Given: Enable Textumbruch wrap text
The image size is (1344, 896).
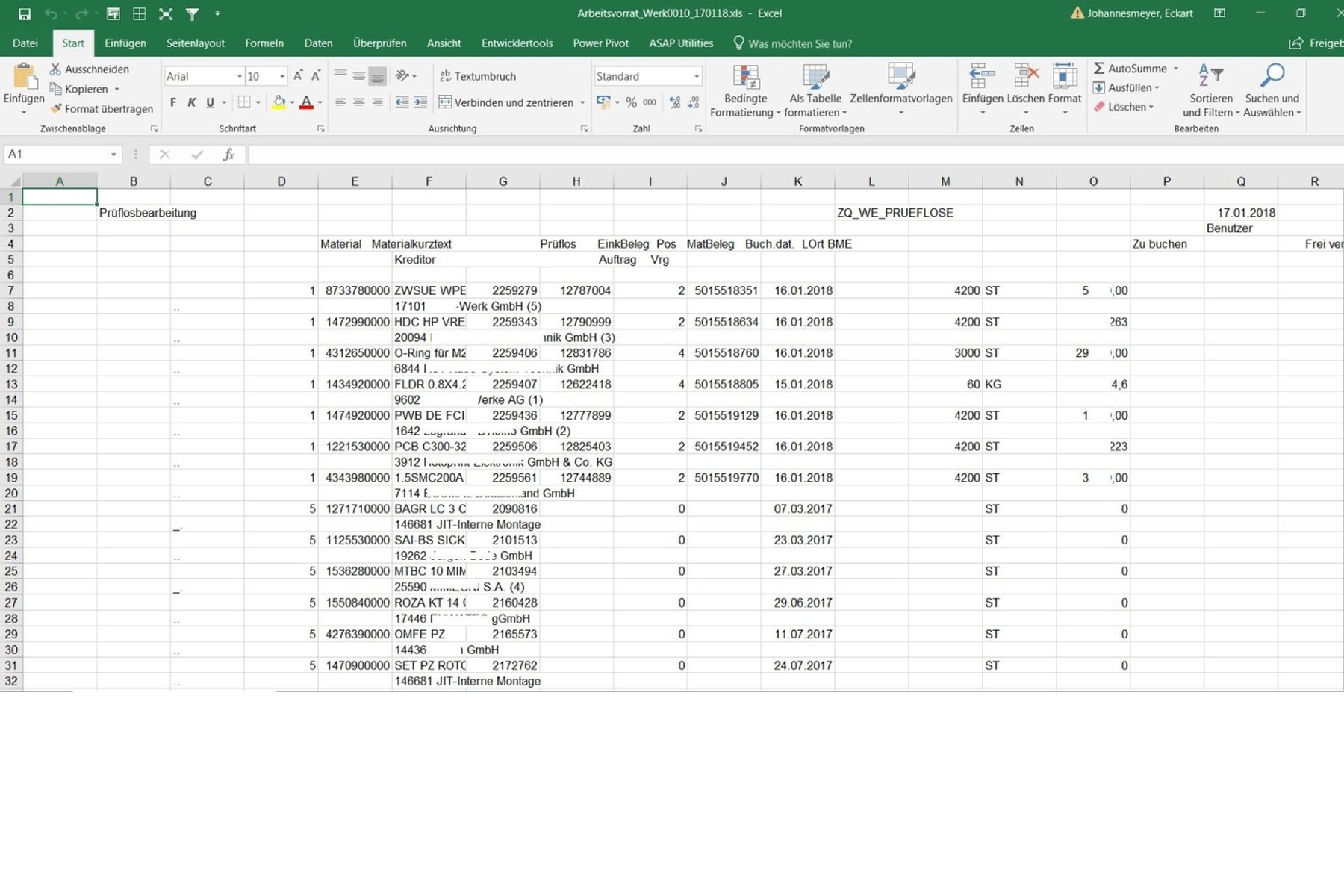Looking at the screenshot, I should 477,76.
